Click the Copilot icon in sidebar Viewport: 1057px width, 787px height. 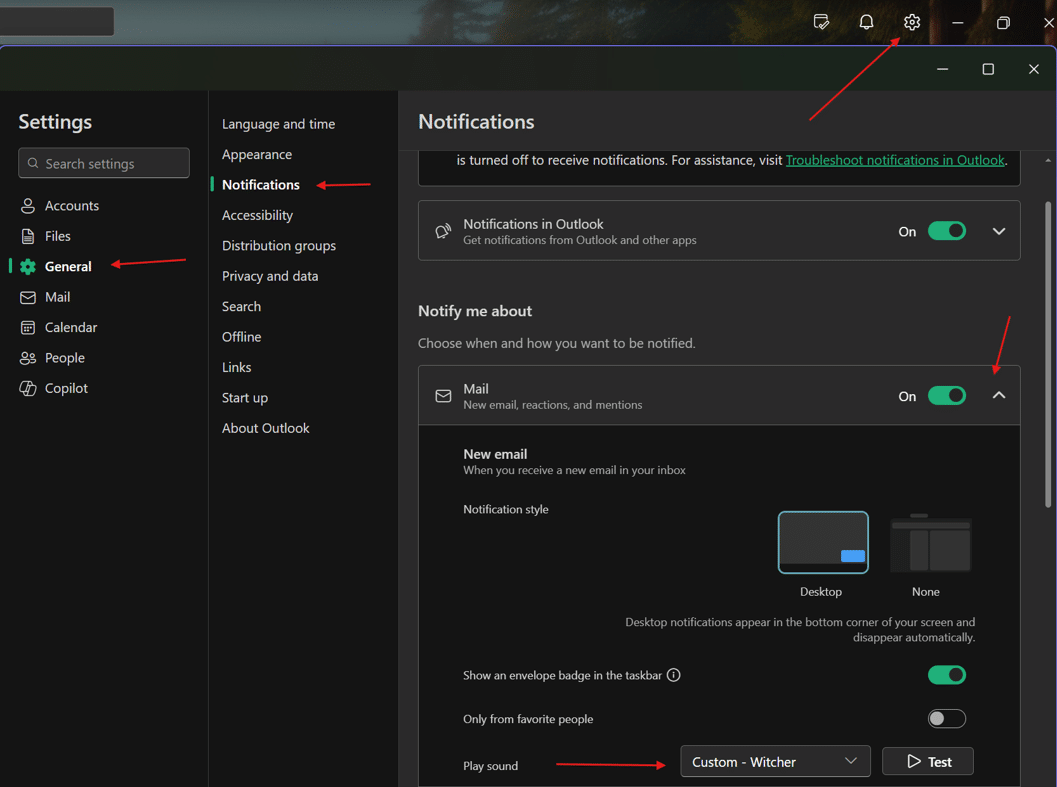pos(28,388)
